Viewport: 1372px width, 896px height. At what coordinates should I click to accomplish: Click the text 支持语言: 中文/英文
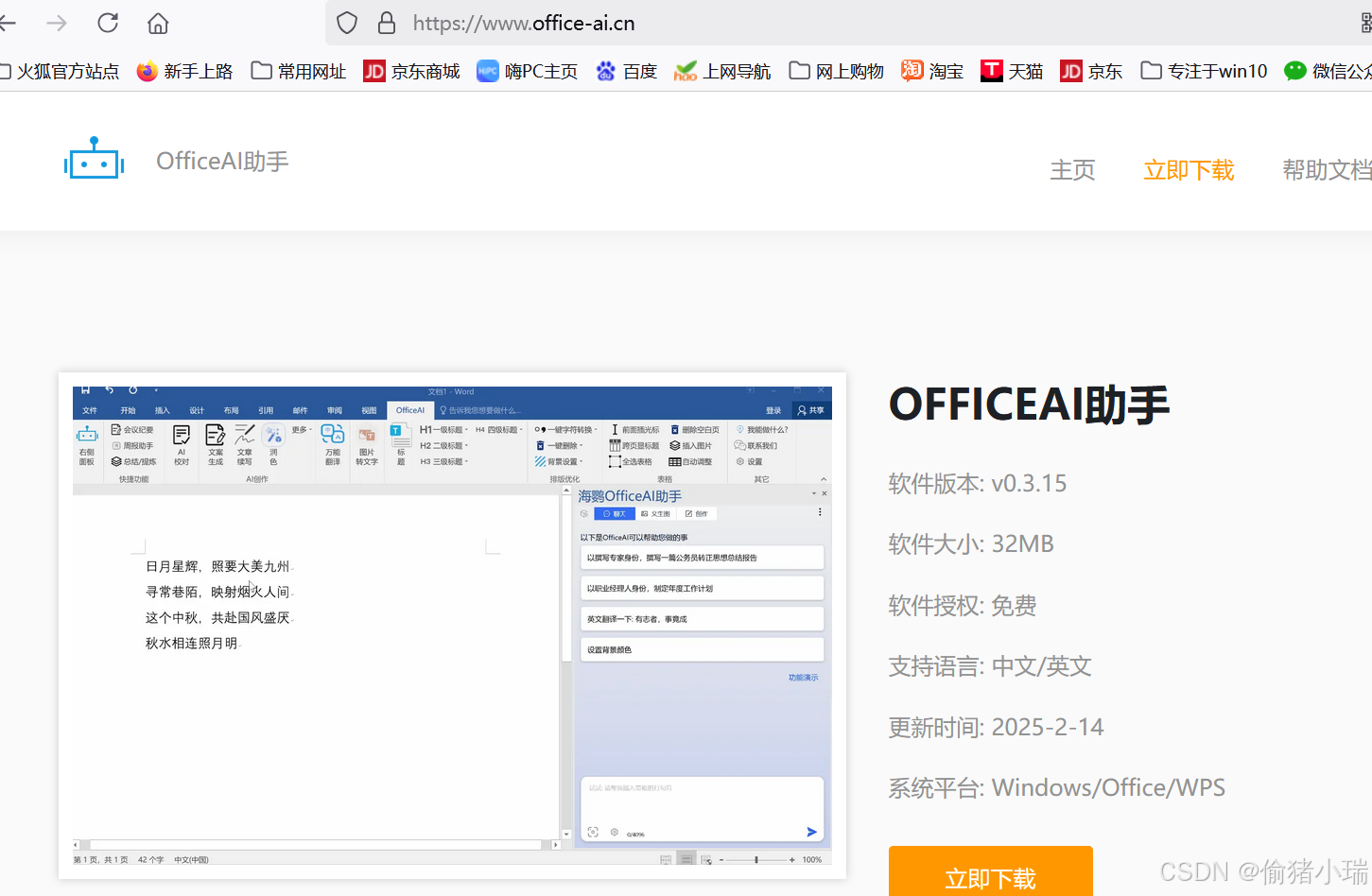990,666
